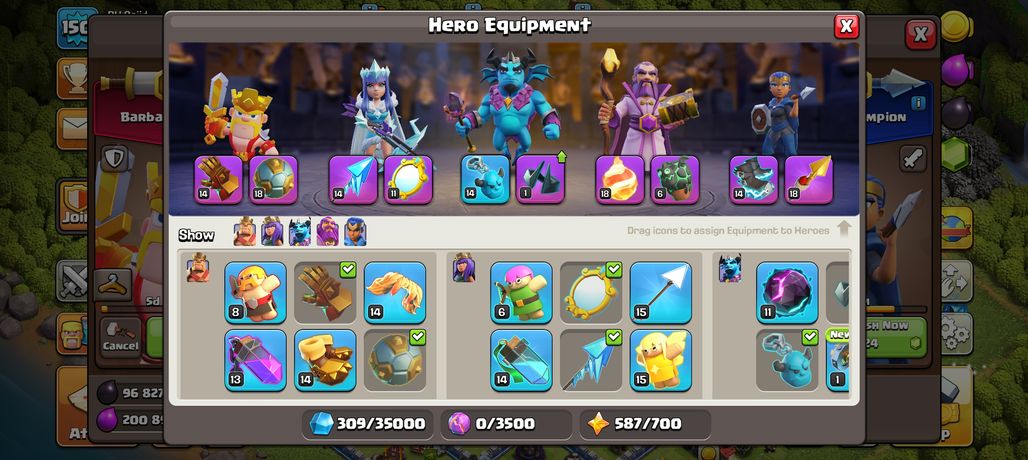The image size is (1028, 460).
Task: Click upgradable Minion Prince slot with green arrow
Action: (540, 180)
